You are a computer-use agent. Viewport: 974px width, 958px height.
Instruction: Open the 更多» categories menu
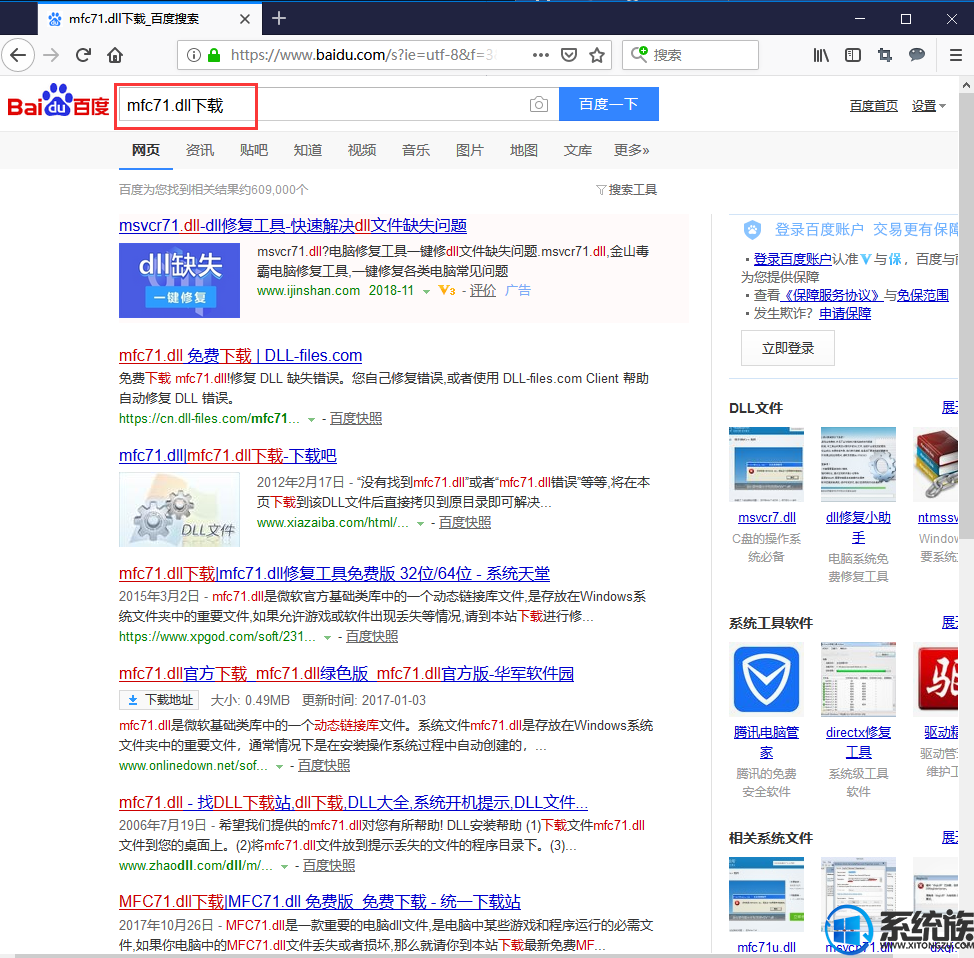[x=632, y=150]
